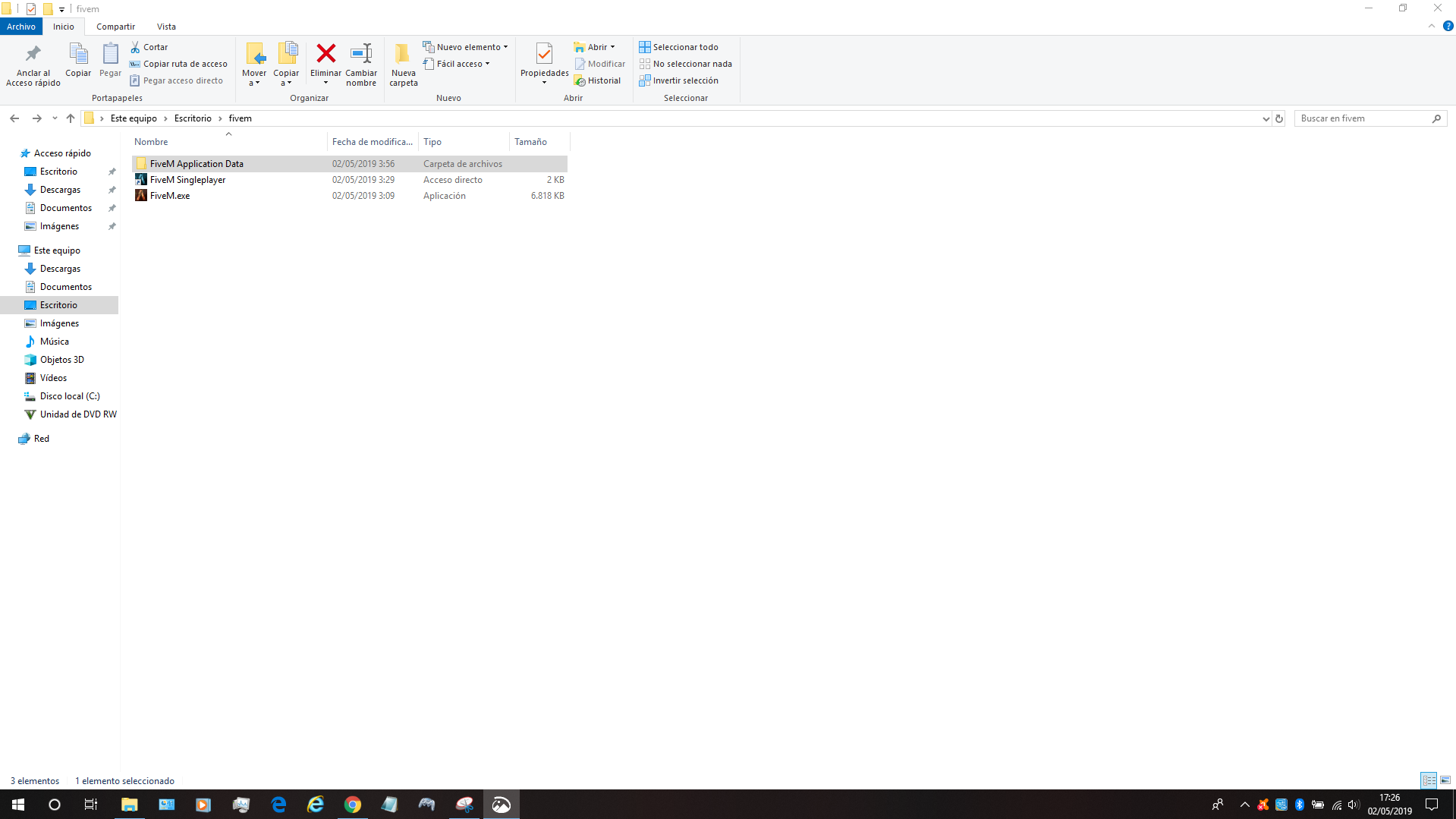Click No seleccionar nada
1456x819 pixels.
(685, 64)
